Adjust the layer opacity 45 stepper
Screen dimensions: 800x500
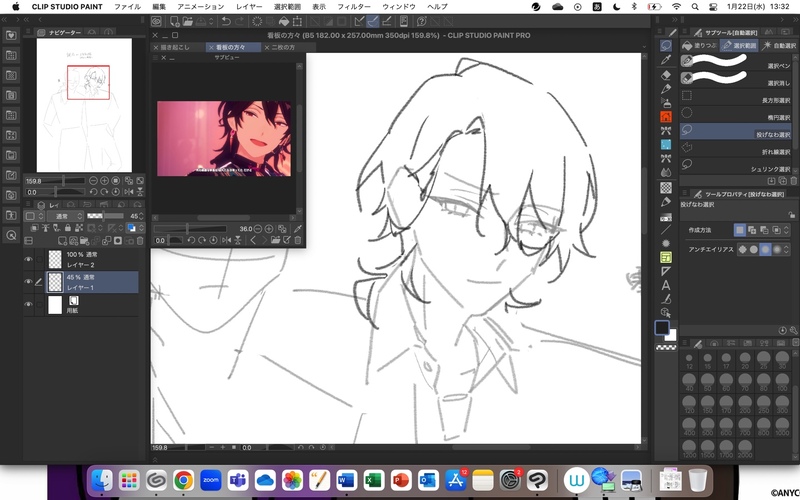141,216
